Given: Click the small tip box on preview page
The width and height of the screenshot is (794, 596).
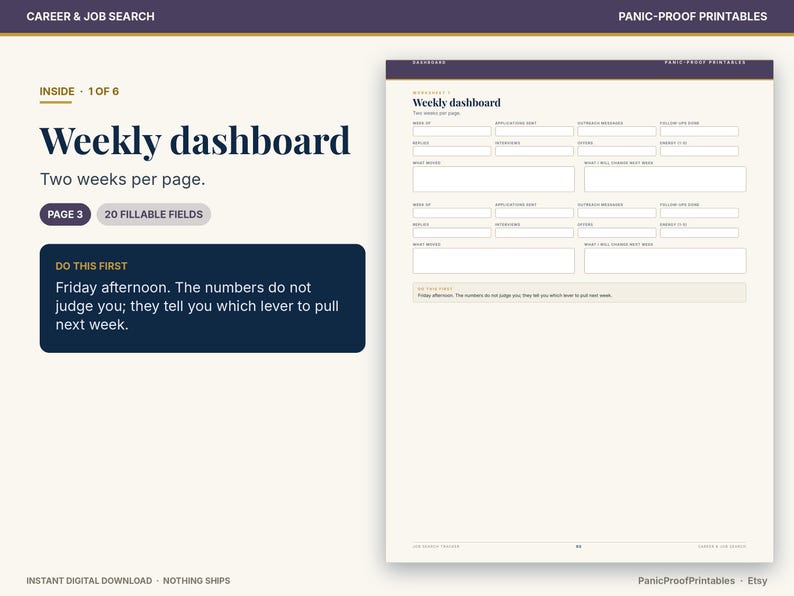Looking at the screenshot, I should point(579,292).
